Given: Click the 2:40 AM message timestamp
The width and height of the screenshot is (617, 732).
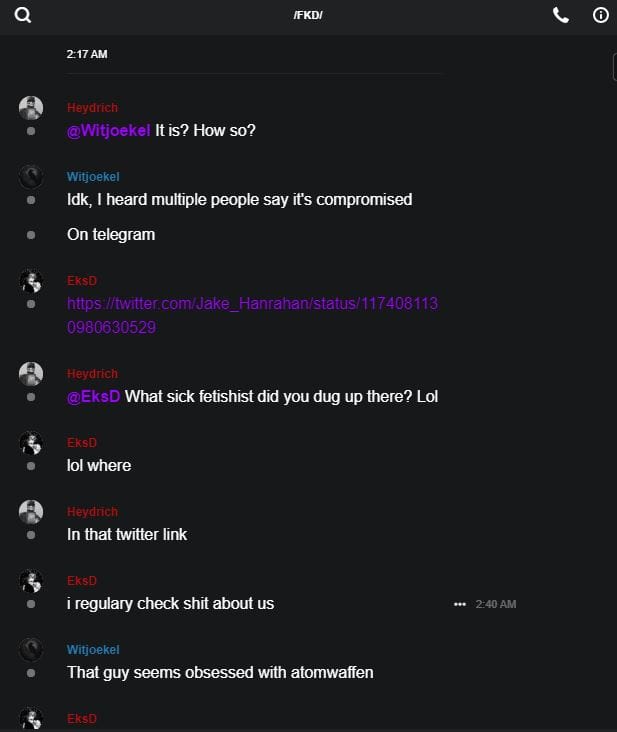Looking at the screenshot, I should (496, 604).
